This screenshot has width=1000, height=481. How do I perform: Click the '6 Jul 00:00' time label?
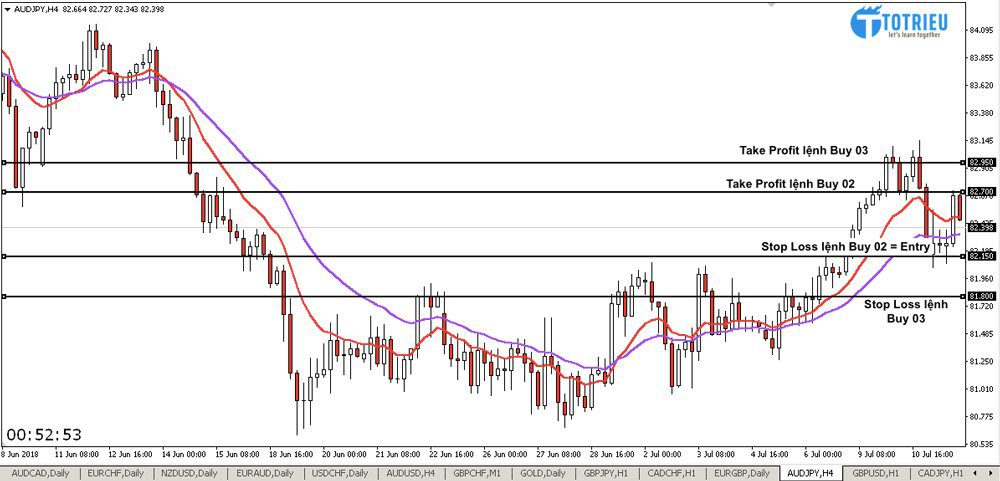click(825, 454)
